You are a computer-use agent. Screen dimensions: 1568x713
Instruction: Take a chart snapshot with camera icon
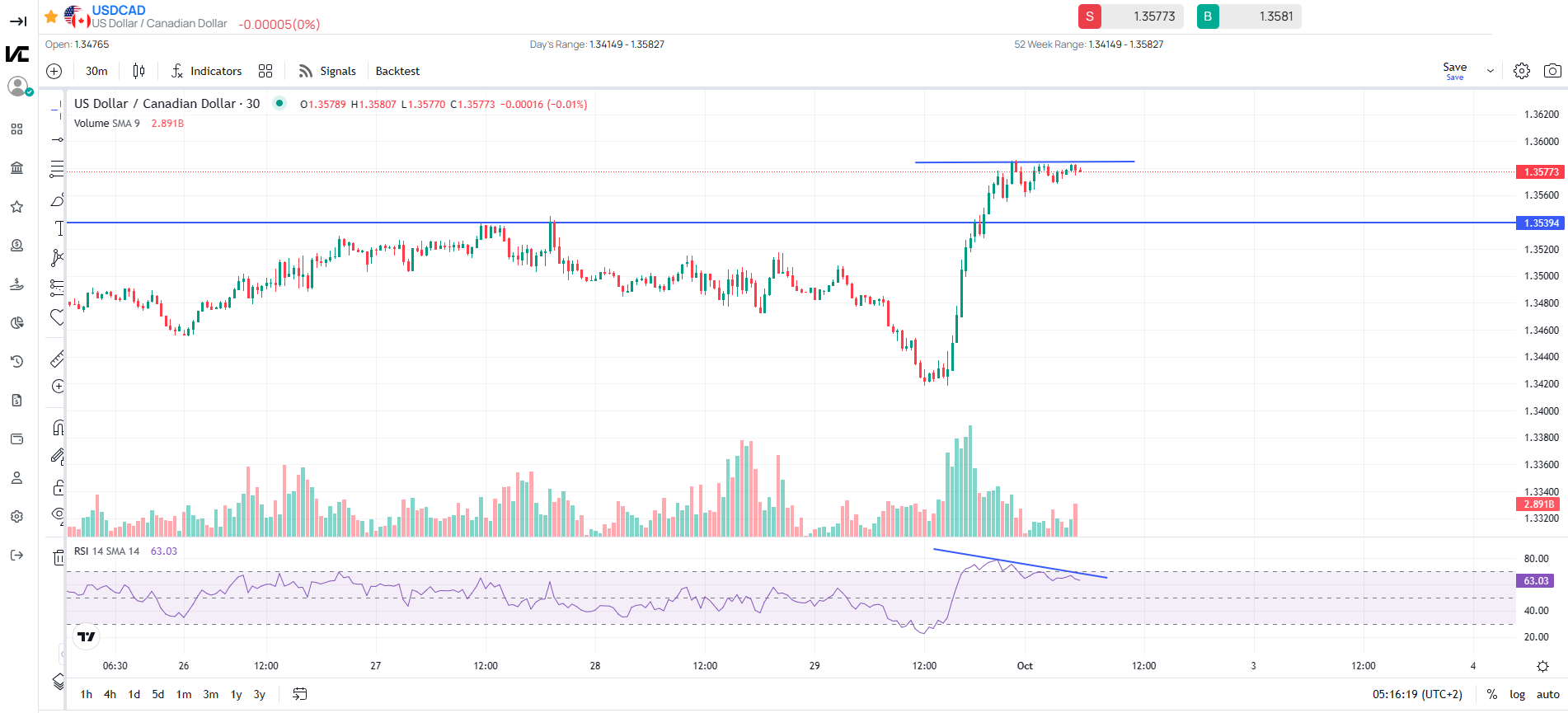1552,71
